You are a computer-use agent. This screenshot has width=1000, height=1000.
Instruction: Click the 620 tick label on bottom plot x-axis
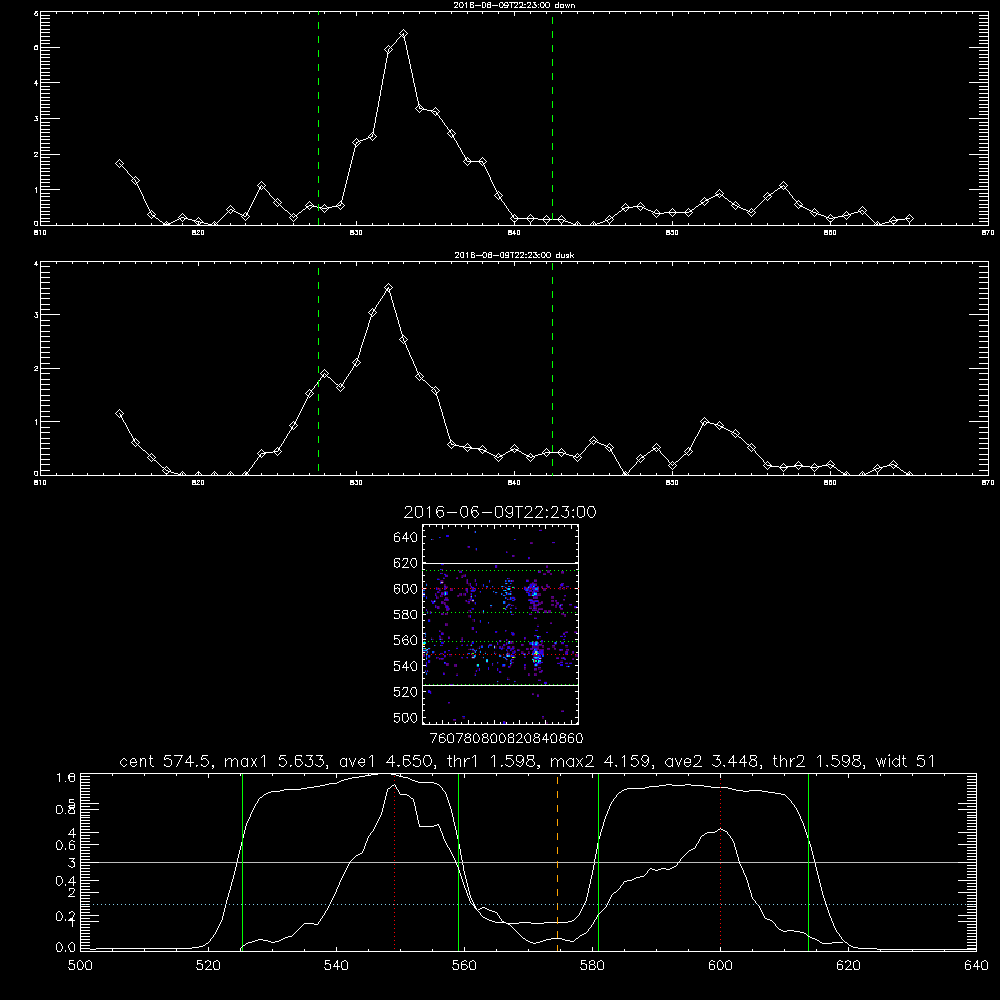pyautogui.click(x=848, y=966)
